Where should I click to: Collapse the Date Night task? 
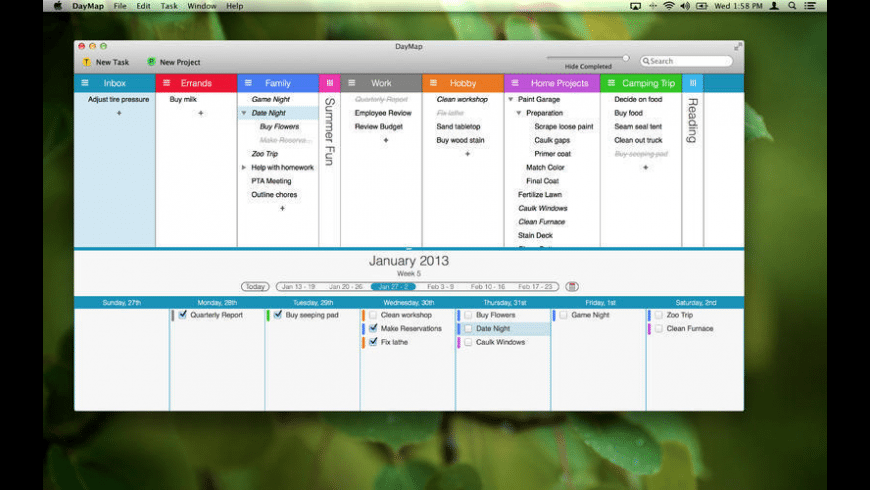click(x=244, y=113)
